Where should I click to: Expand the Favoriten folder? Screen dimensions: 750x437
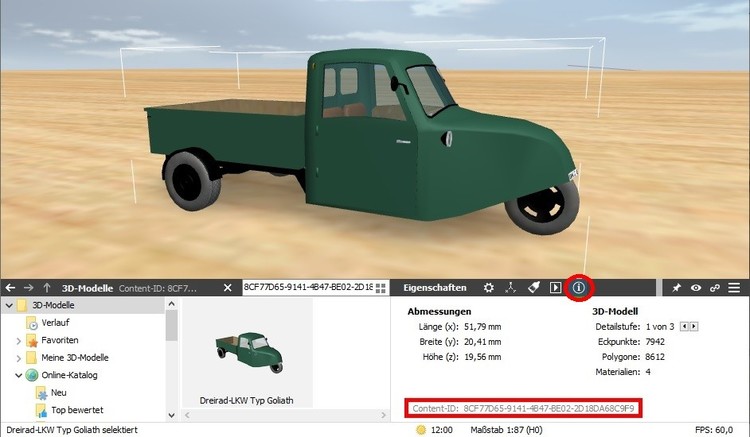19,340
